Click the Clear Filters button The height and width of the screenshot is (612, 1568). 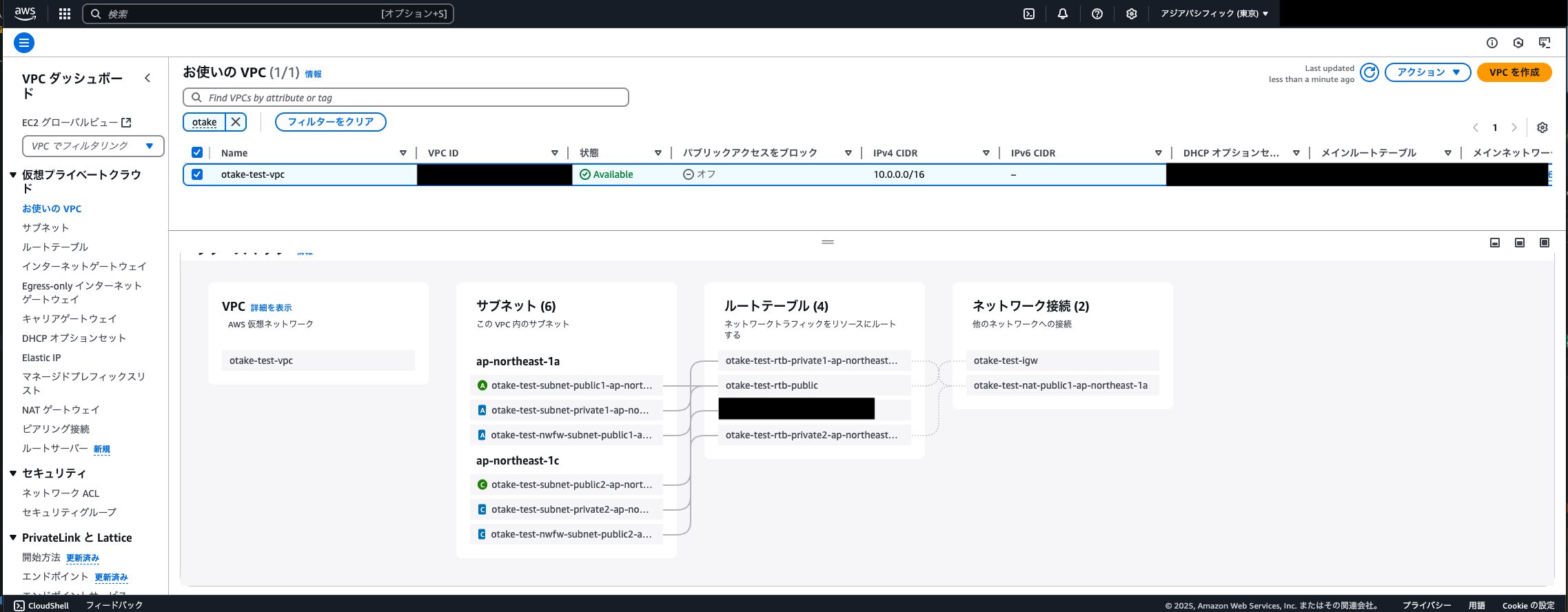pos(331,122)
